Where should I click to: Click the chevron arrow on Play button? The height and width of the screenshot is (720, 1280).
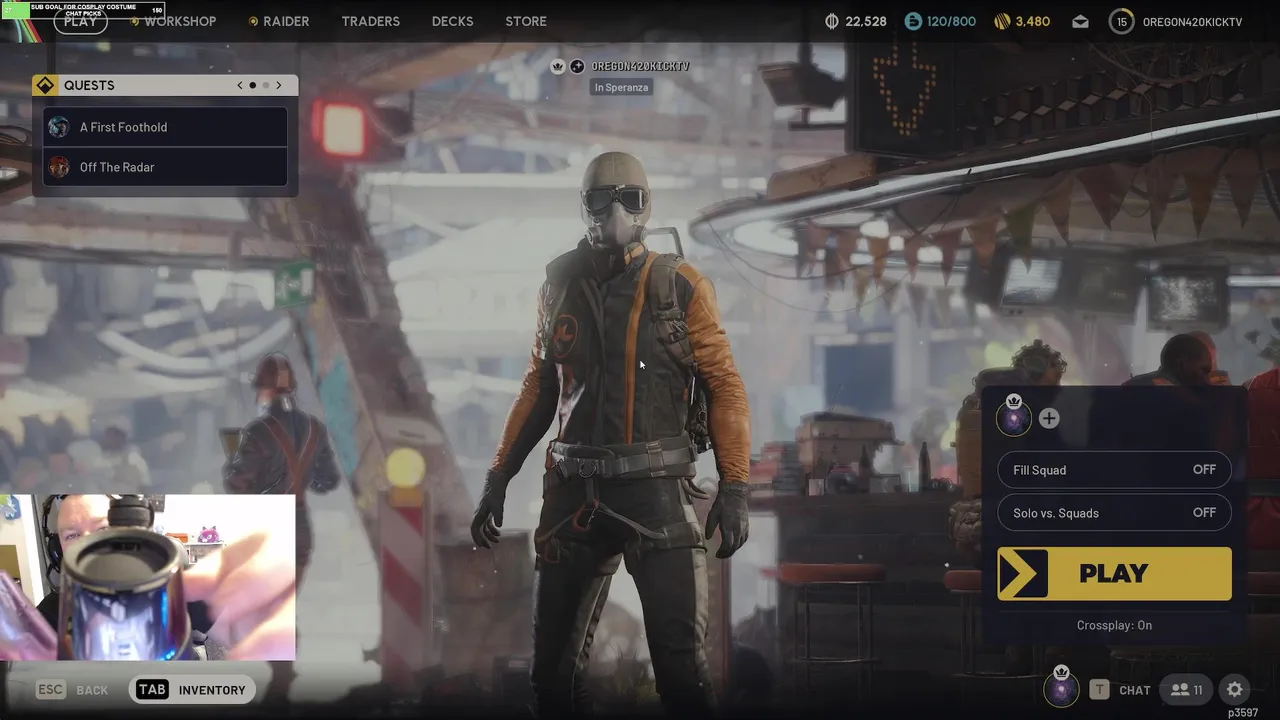(1023, 573)
